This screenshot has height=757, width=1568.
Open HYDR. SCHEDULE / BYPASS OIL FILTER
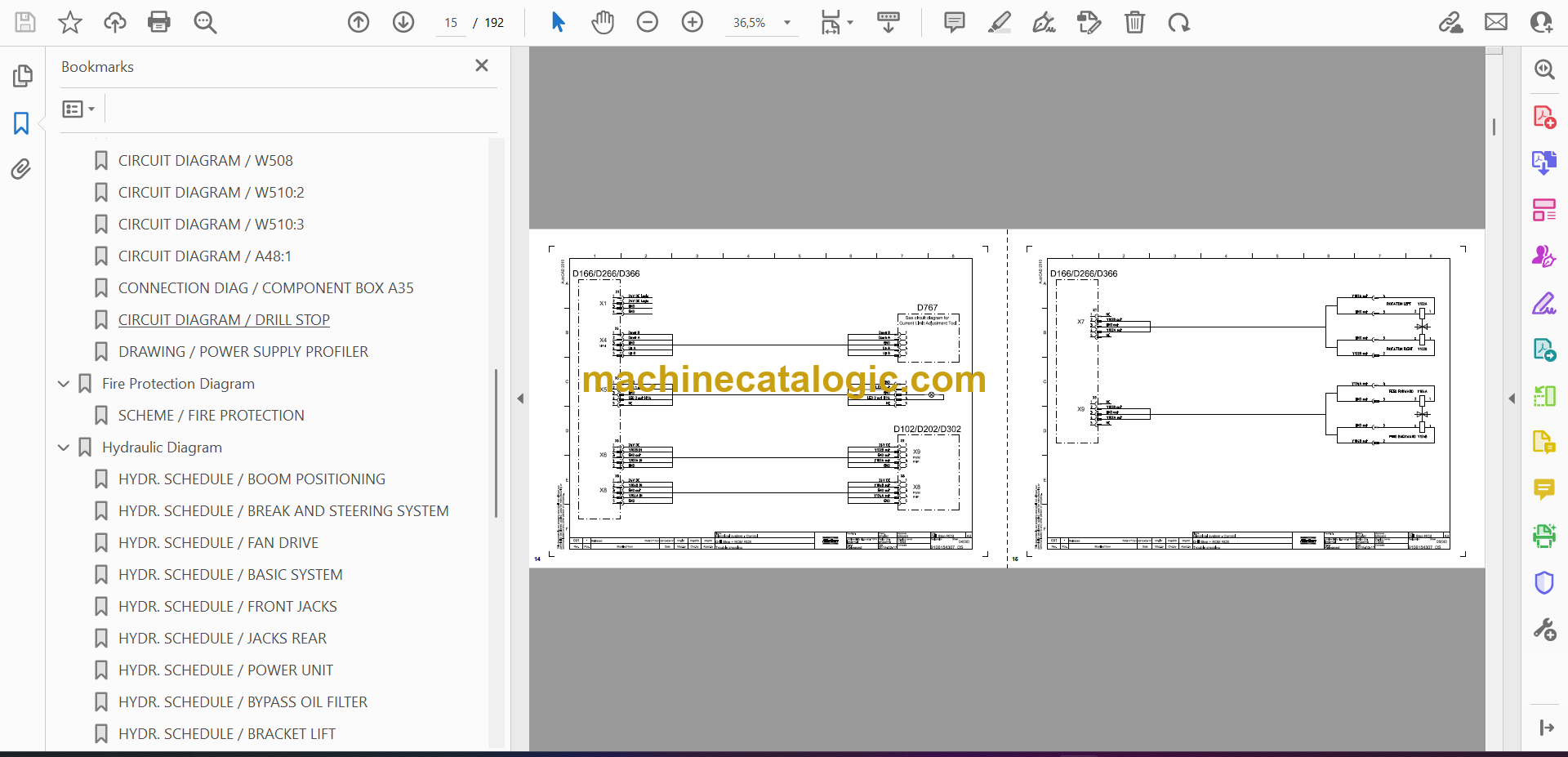pos(243,702)
